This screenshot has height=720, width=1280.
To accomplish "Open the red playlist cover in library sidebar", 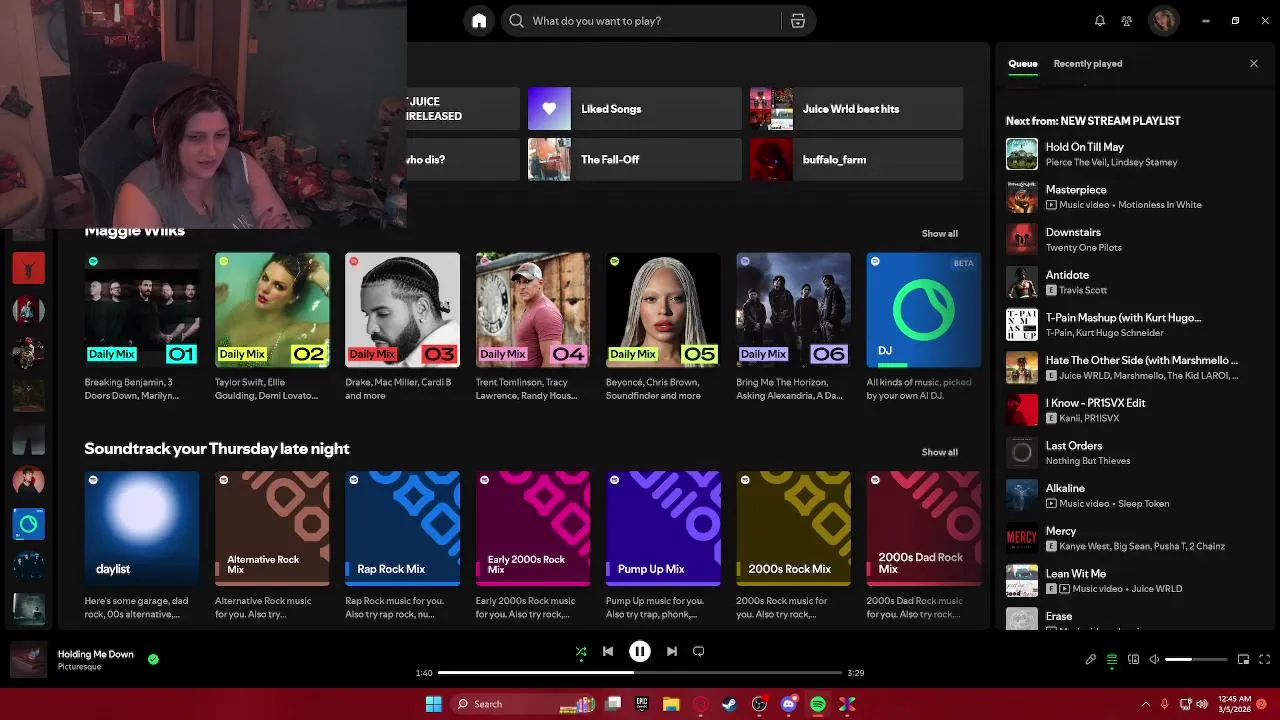I will coord(28,268).
